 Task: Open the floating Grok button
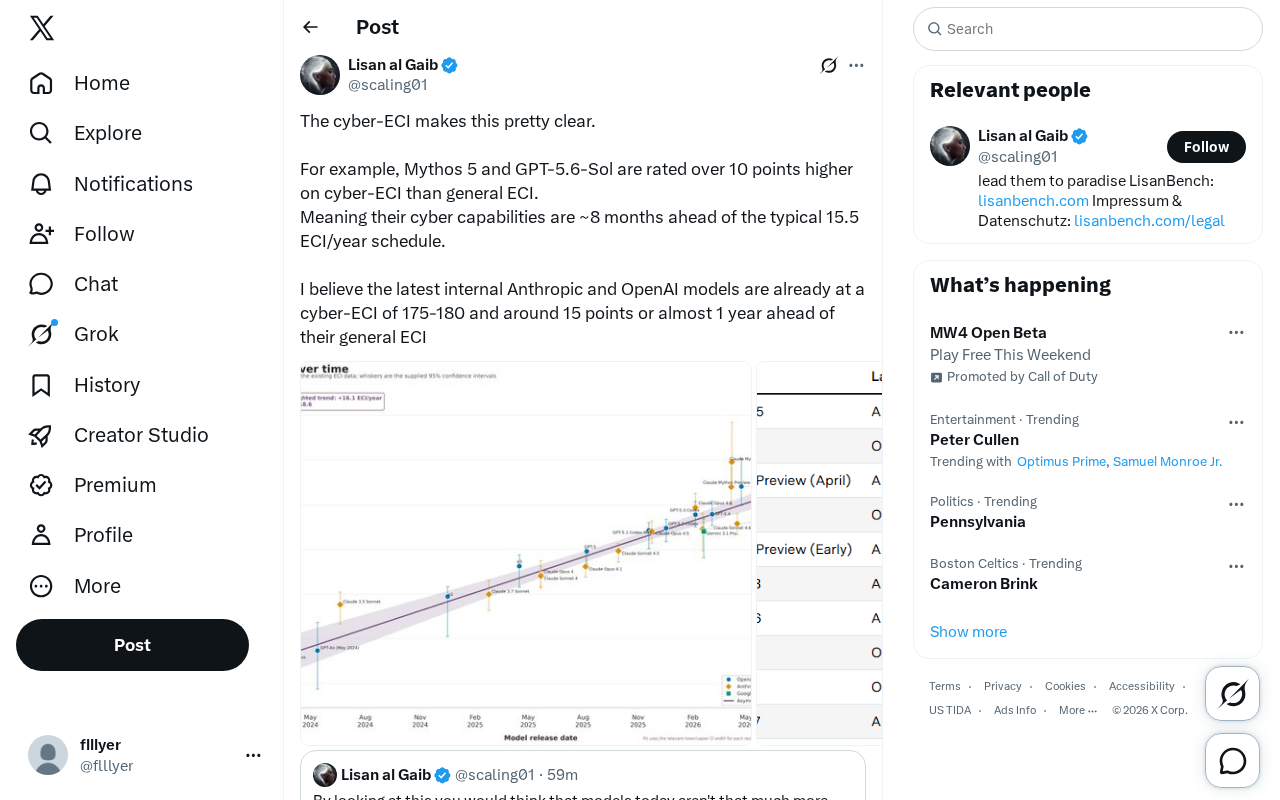(x=1233, y=693)
